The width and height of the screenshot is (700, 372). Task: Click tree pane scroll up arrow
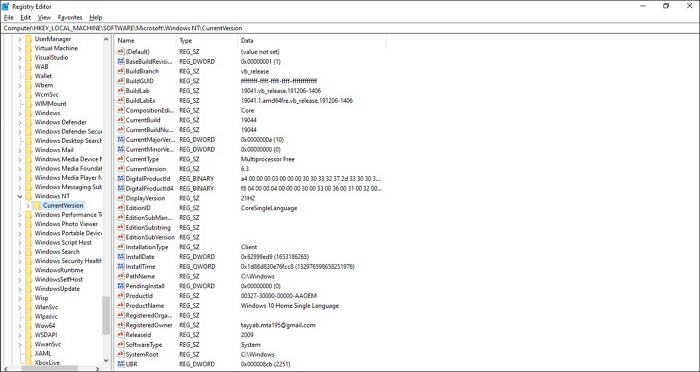[x=106, y=39]
